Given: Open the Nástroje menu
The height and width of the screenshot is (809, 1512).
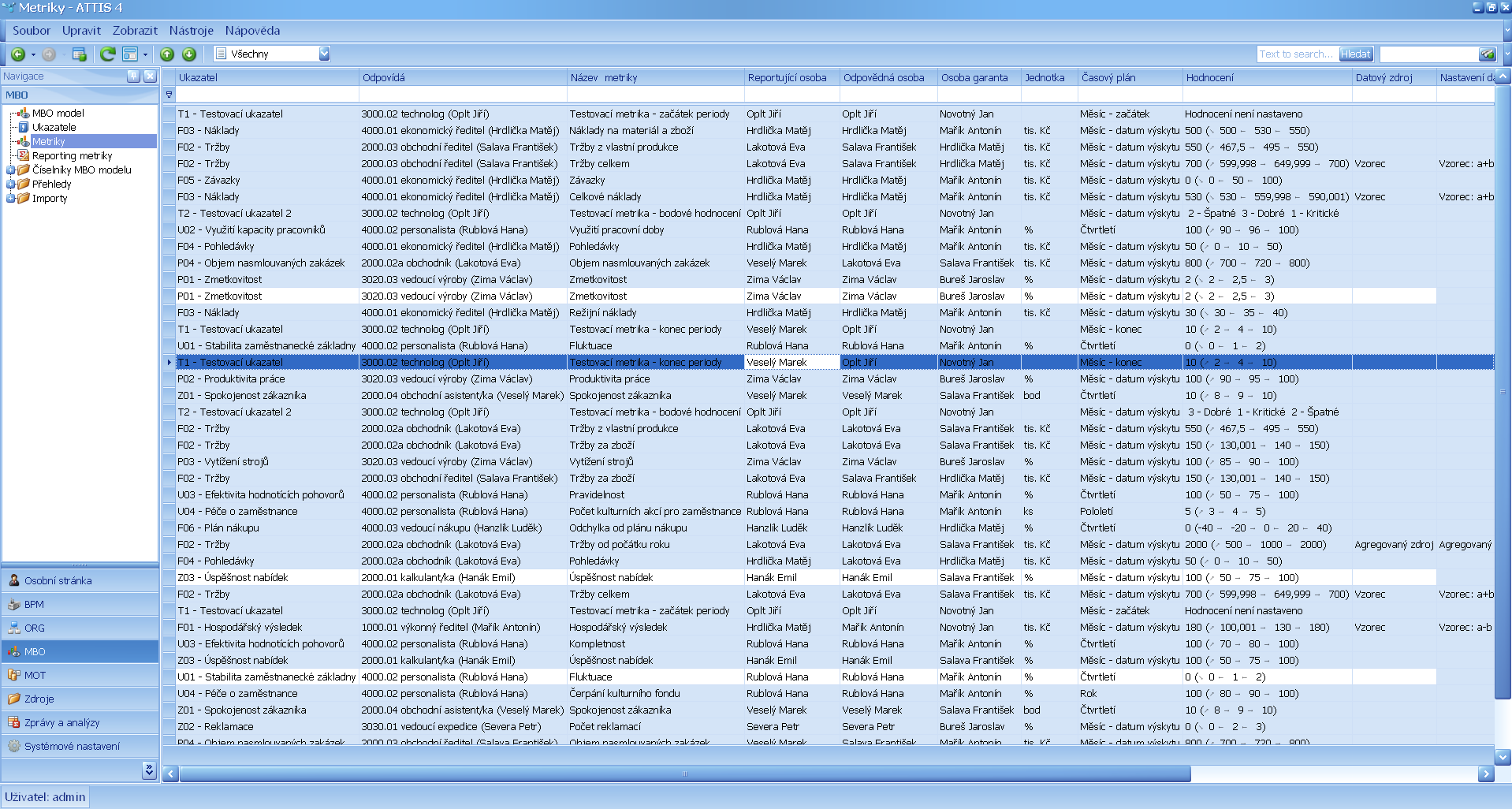Looking at the screenshot, I should [x=192, y=30].
